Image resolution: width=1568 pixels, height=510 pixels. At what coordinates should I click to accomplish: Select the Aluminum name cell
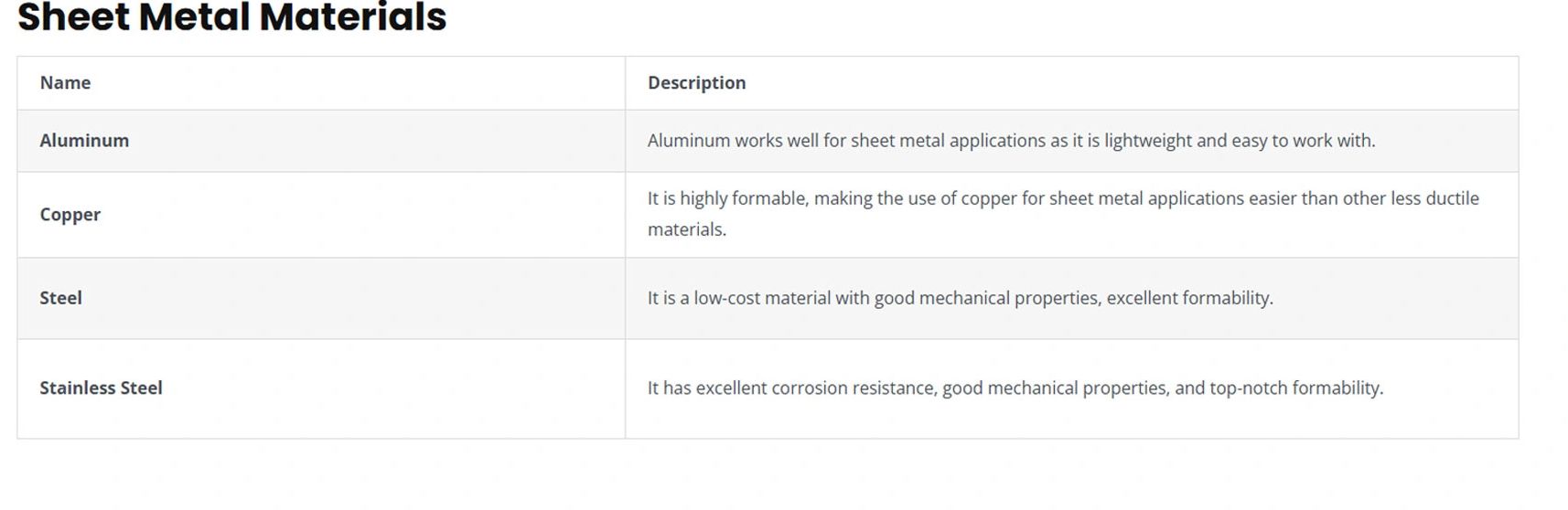coord(84,141)
